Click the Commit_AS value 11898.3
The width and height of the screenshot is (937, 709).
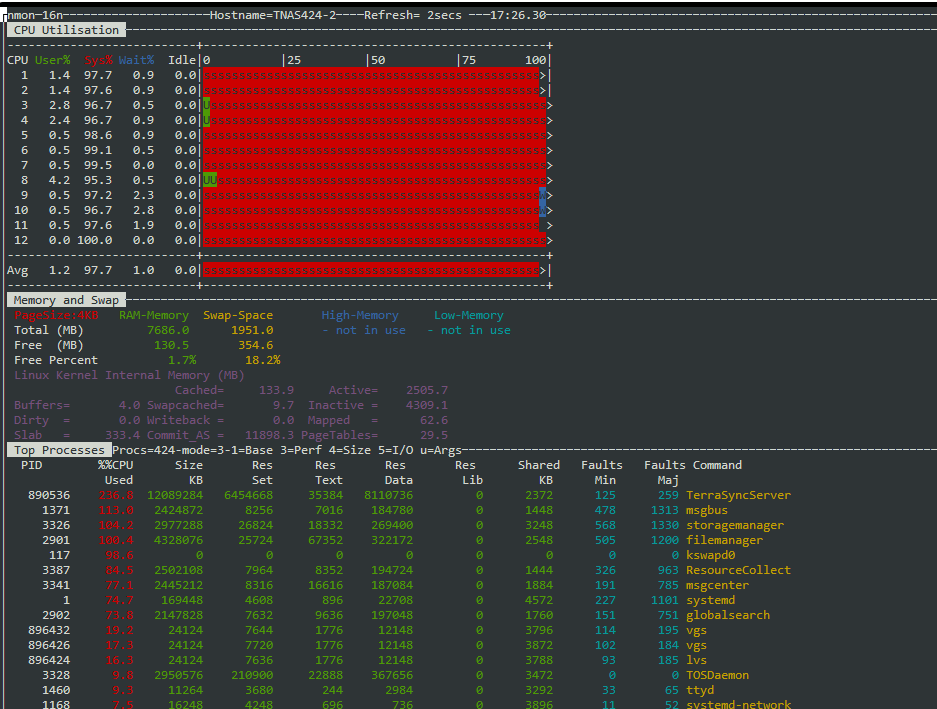coord(270,435)
